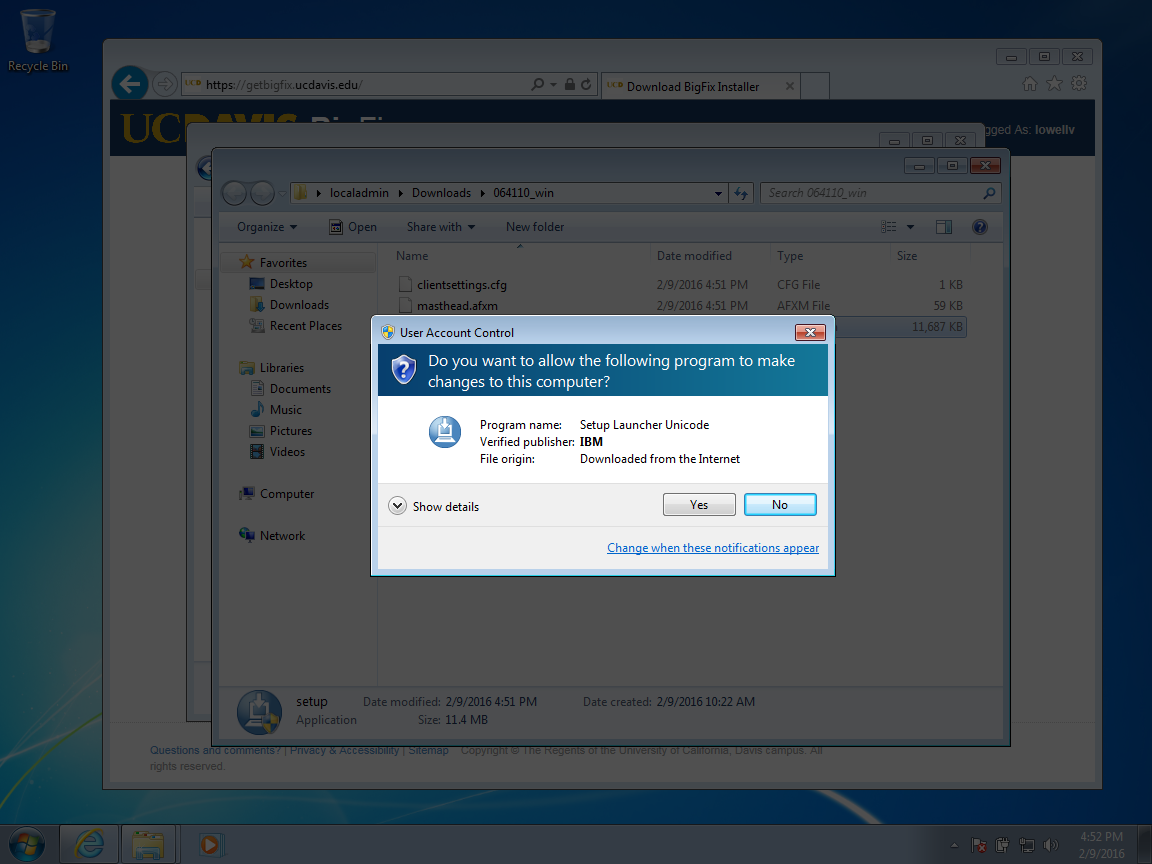Click the UAC shield question mark icon
Screen dimensions: 1152x864
[403, 370]
